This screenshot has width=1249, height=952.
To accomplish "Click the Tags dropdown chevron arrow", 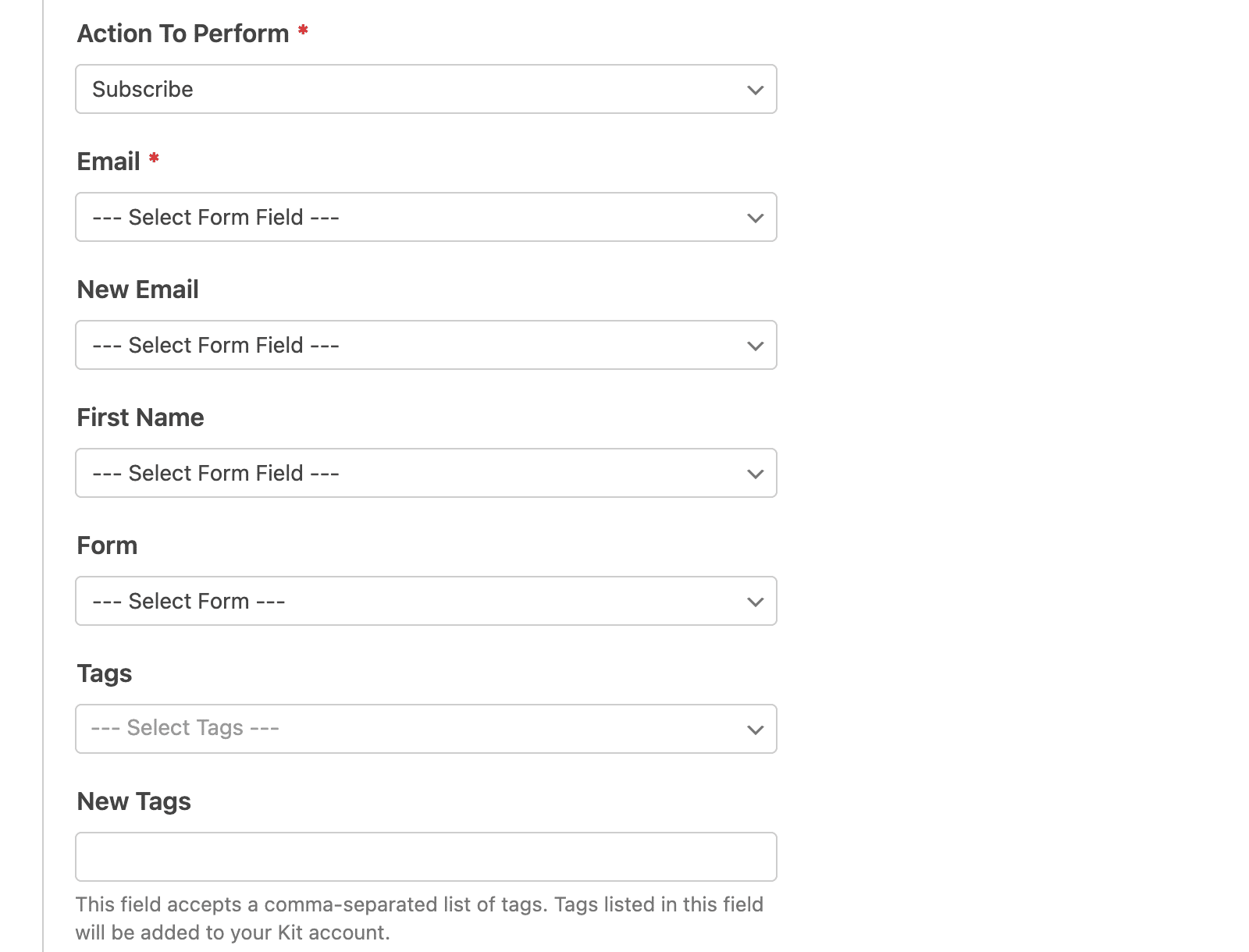I will (755, 730).
